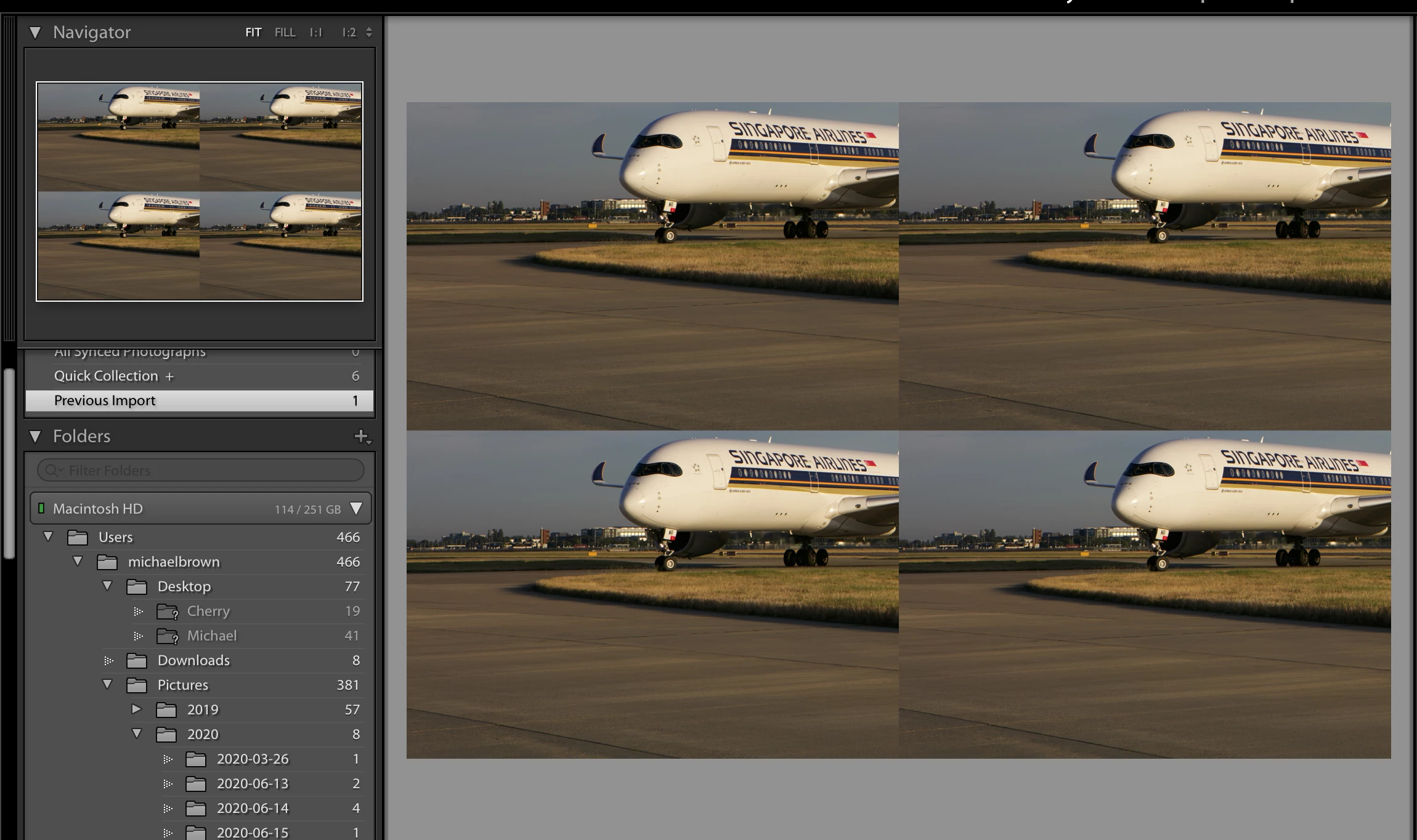Set Navigator zoom to FIT
1417x840 pixels.
(253, 33)
